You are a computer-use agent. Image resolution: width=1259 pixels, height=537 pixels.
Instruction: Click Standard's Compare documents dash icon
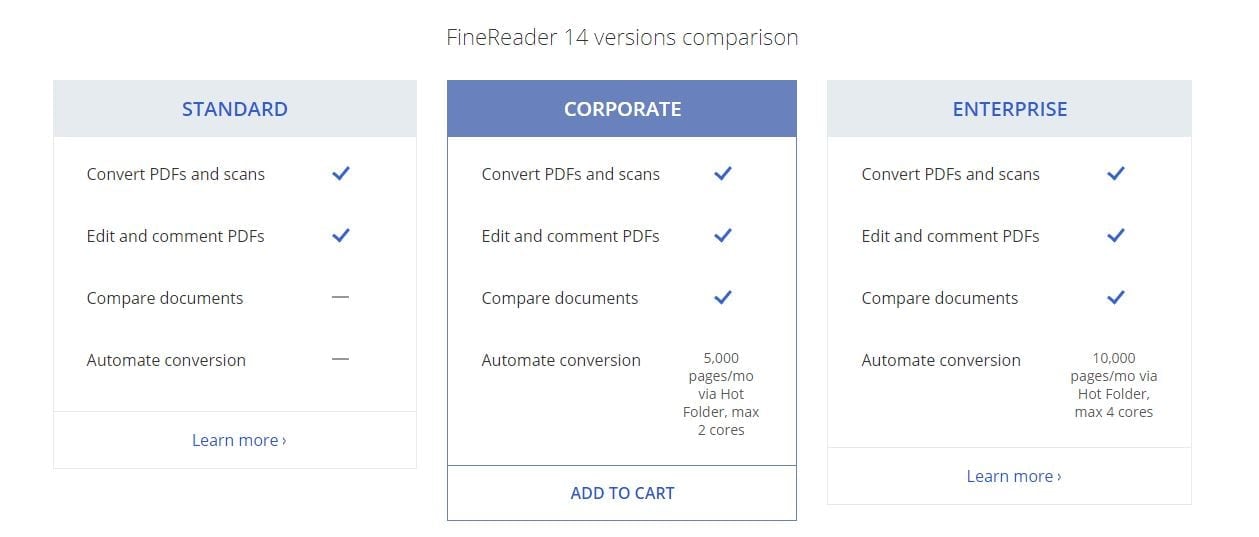pos(340,298)
